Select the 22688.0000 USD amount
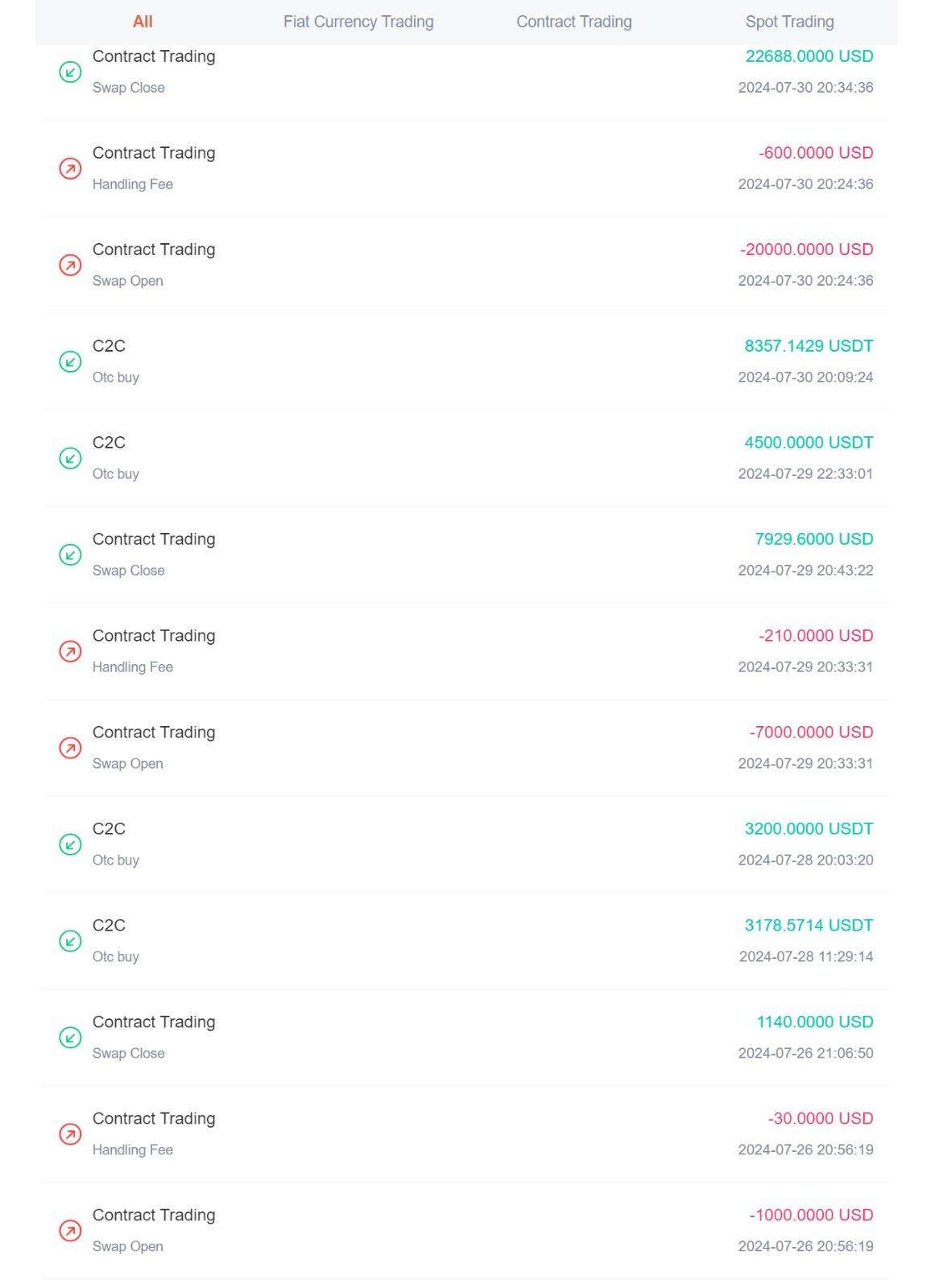This screenshot has width=939, height=1288. click(809, 56)
